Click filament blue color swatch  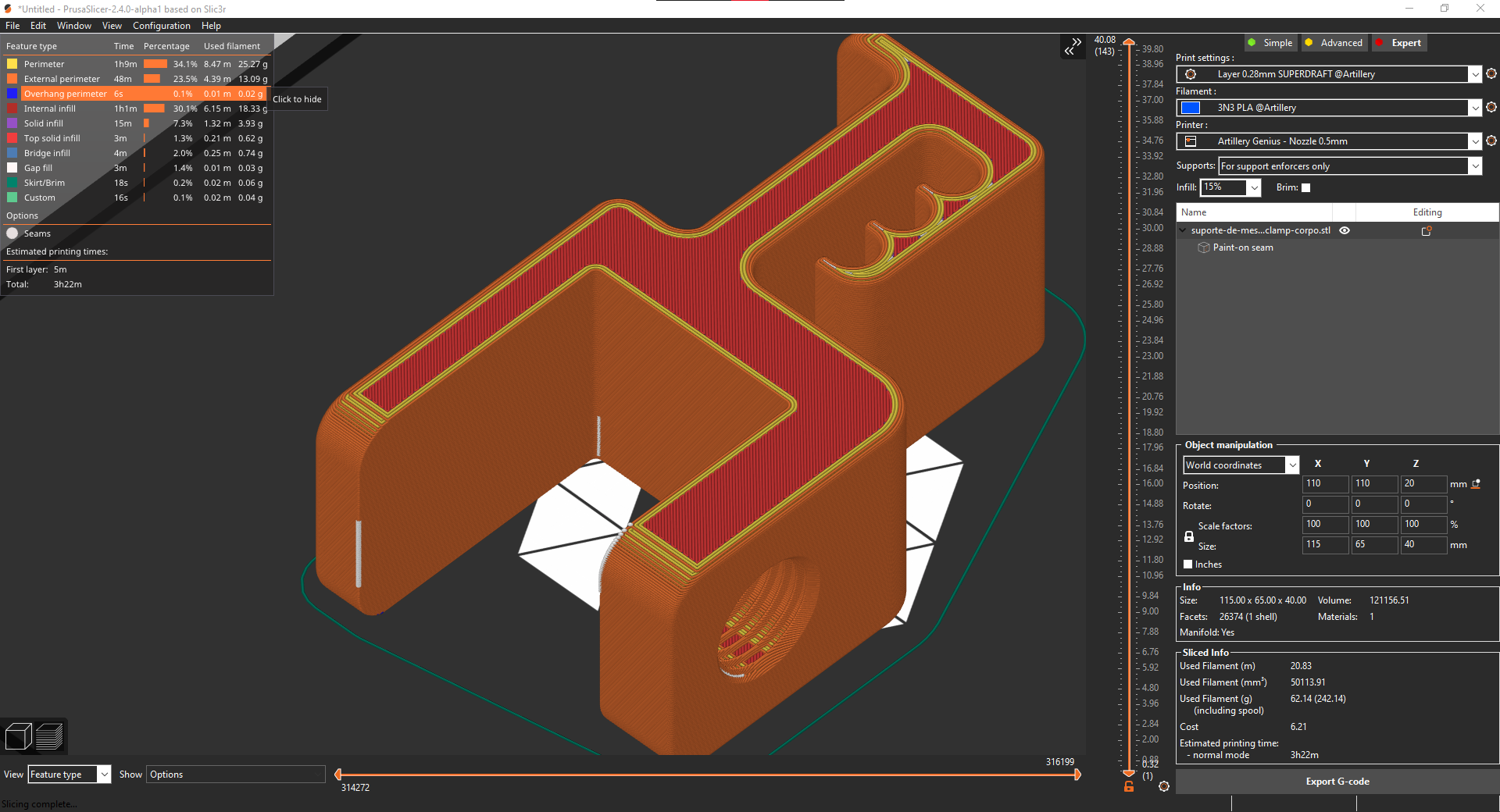pyautogui.click(x=1191, y=108)
